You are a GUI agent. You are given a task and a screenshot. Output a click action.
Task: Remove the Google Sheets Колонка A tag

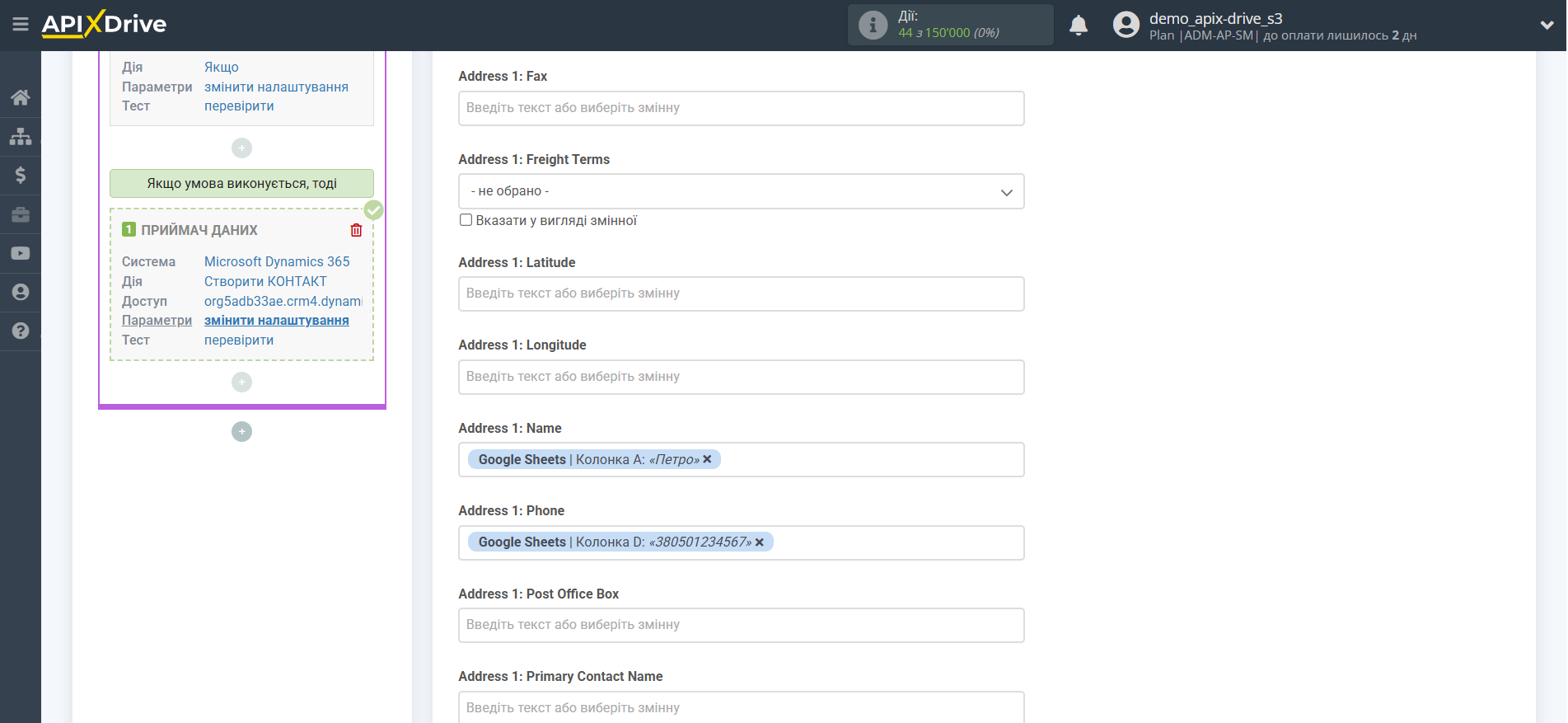707,459
